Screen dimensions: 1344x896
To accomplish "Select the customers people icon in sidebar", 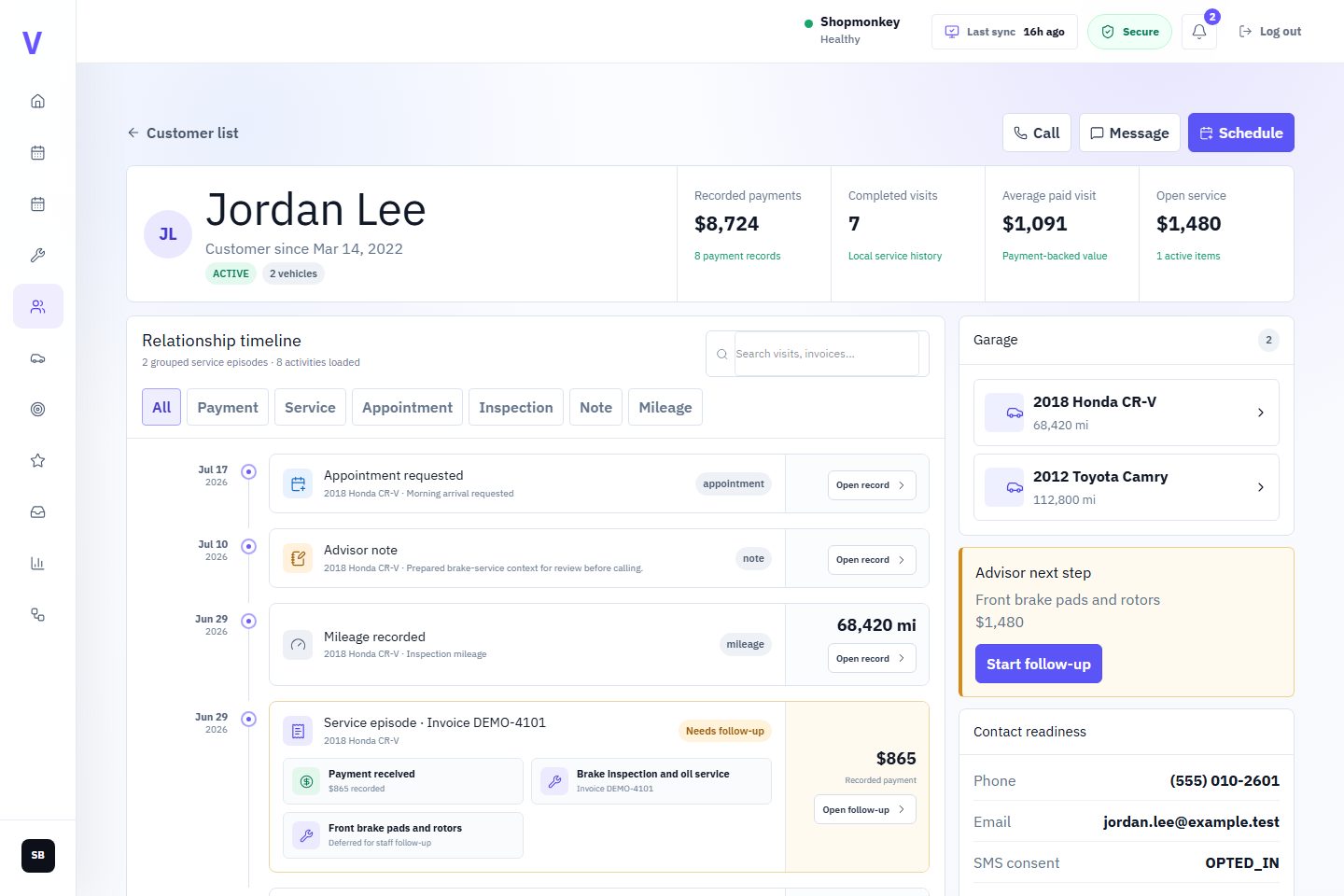I will (x=37, y=306).
